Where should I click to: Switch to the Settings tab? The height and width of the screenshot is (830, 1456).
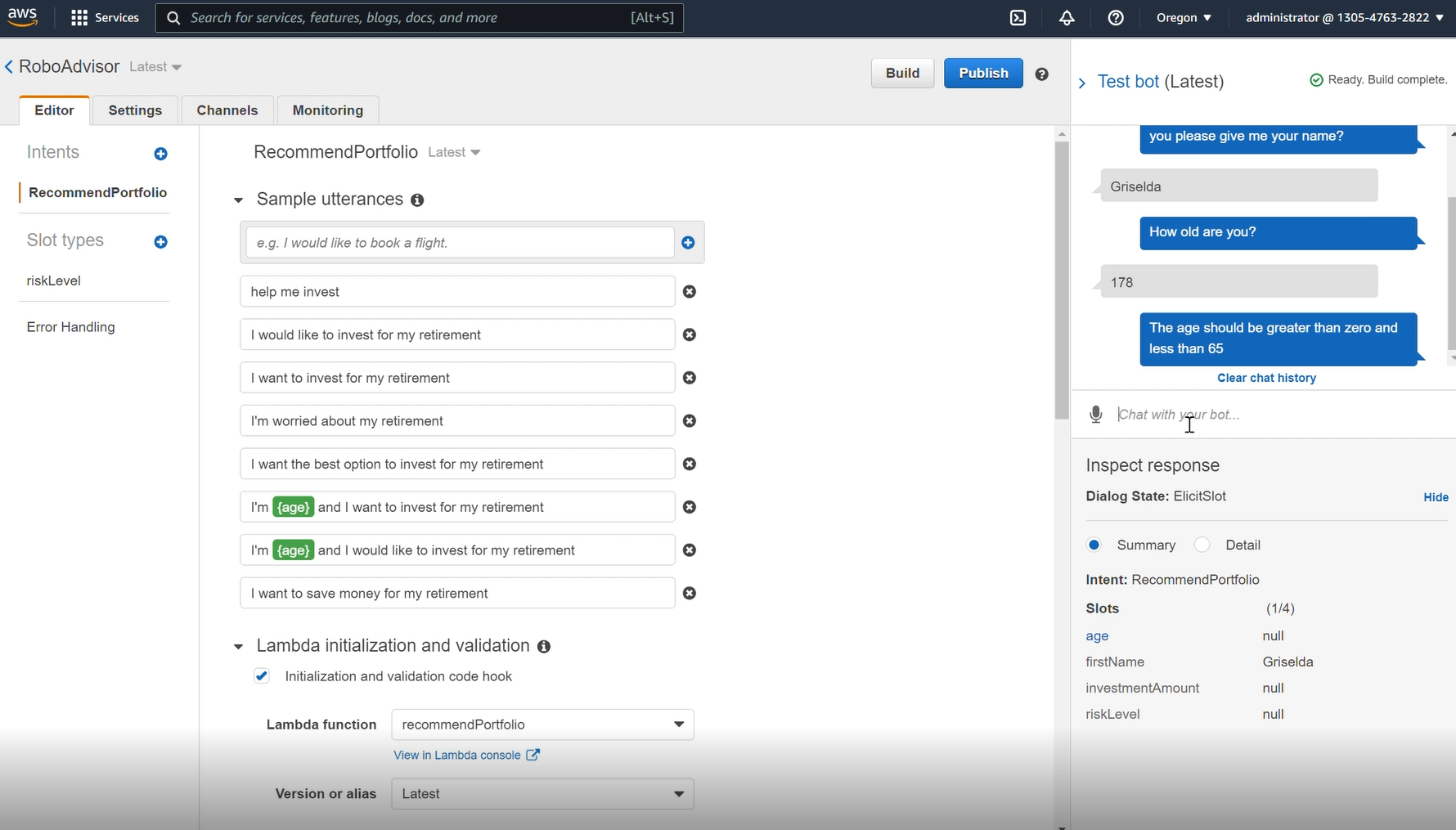[x=135, y=110]
